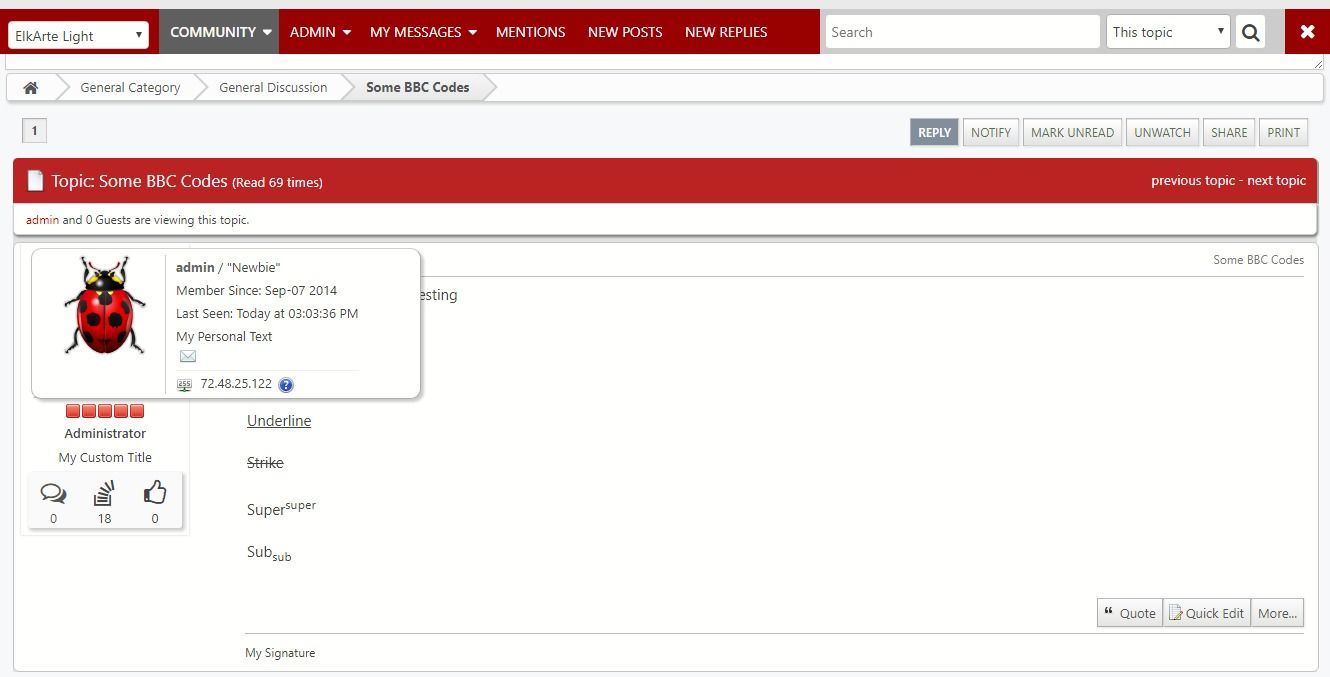Click the Quote button
Screen dimensions: 1330x677
pos(1130,613)
